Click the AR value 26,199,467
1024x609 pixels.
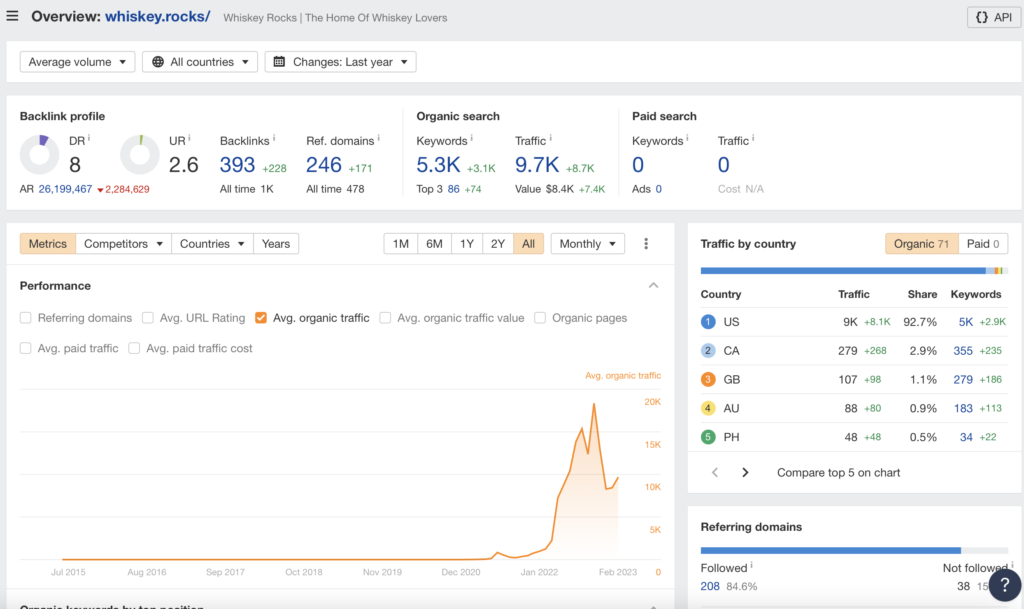65,189
